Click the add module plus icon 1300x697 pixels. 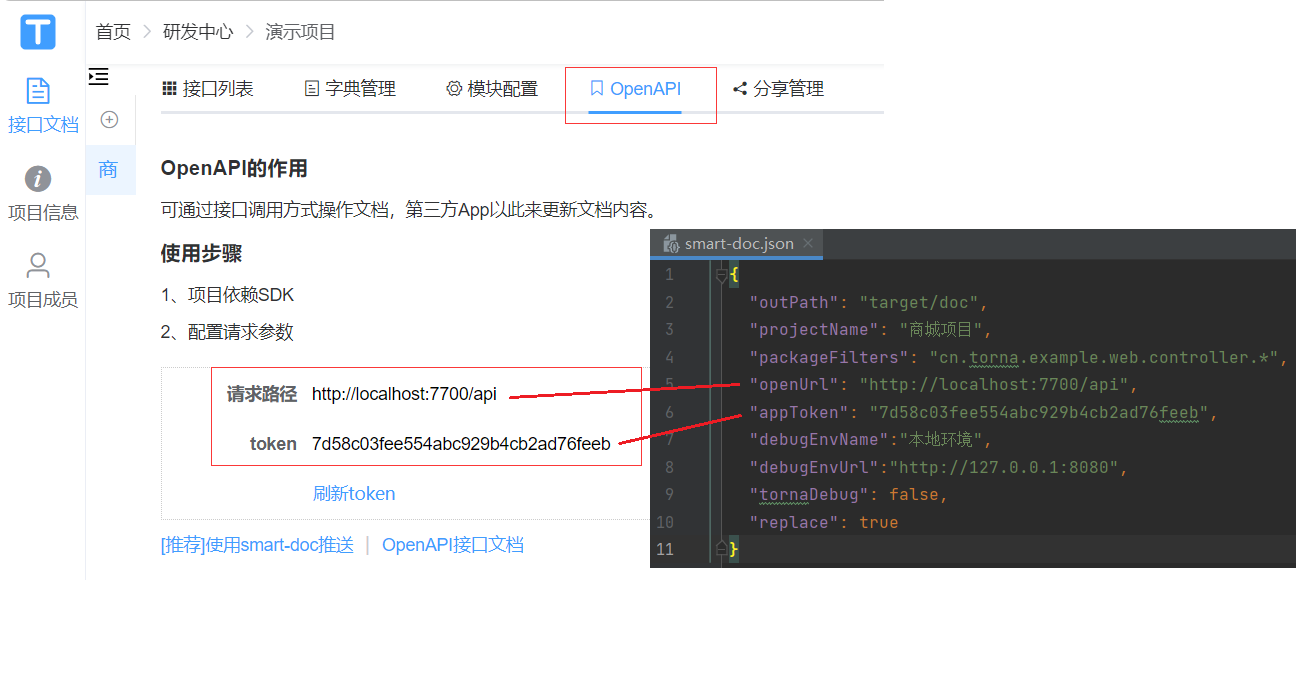(x=110, y=120)
